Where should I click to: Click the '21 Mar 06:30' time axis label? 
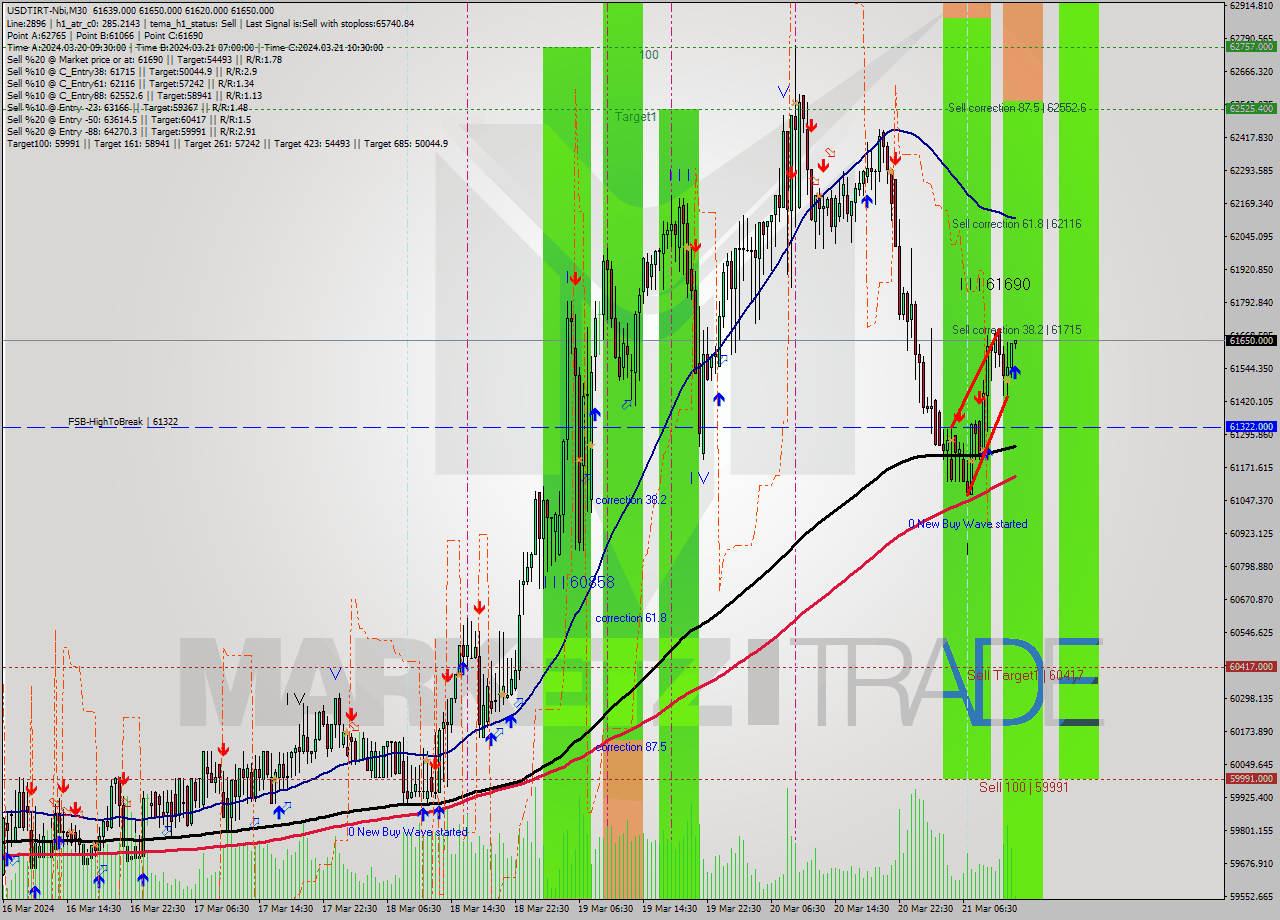tap(991, 909)
